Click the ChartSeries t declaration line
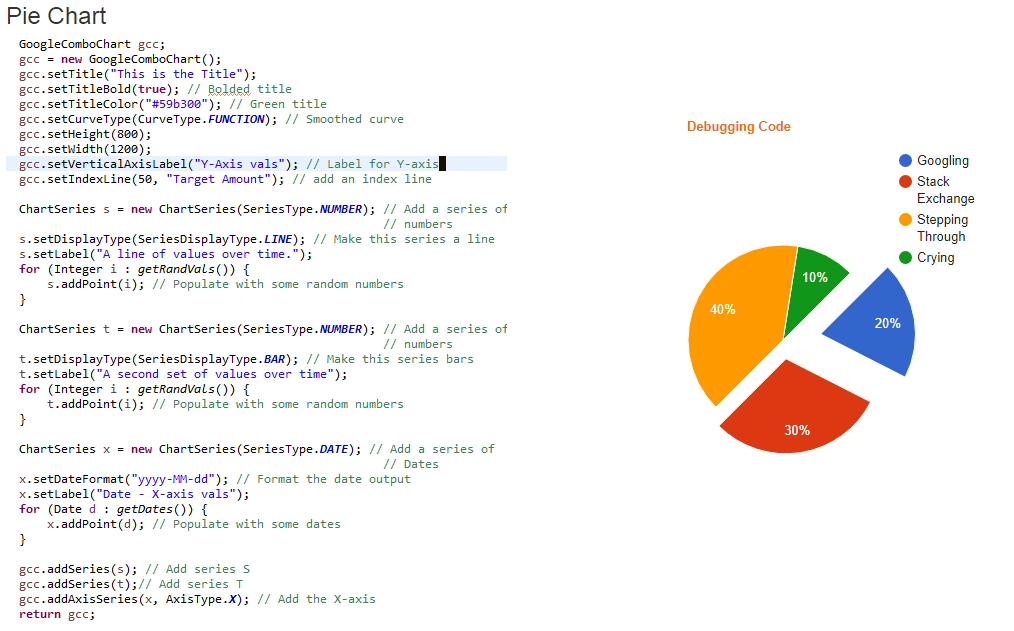Image resolution: width=1014 pixels, height=631 pixels. click(263, 329)
